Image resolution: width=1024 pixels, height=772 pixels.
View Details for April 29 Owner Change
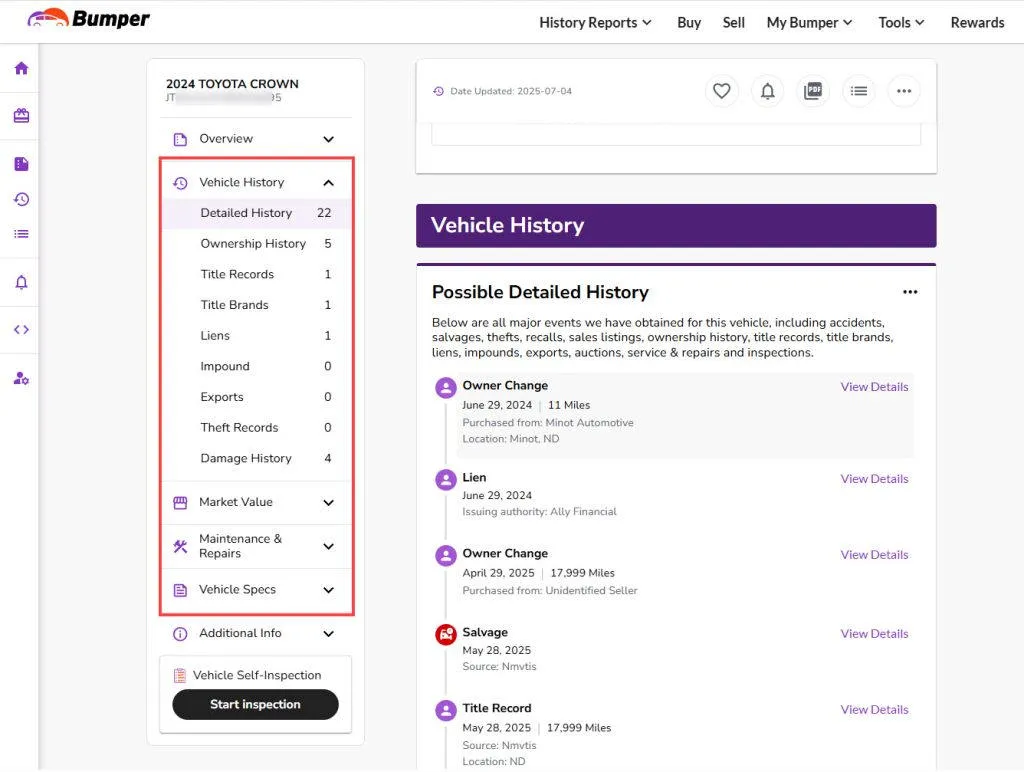point(874,555)
